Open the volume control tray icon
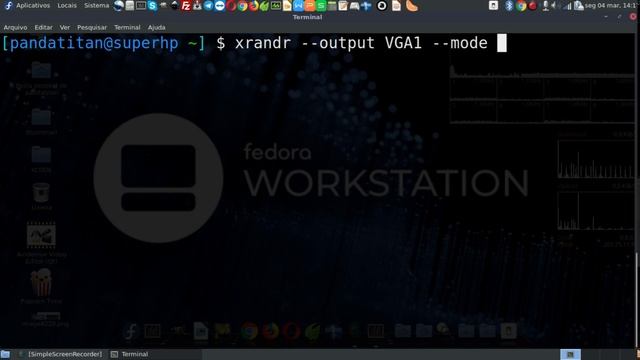The image size is (640, 360). 554,6
